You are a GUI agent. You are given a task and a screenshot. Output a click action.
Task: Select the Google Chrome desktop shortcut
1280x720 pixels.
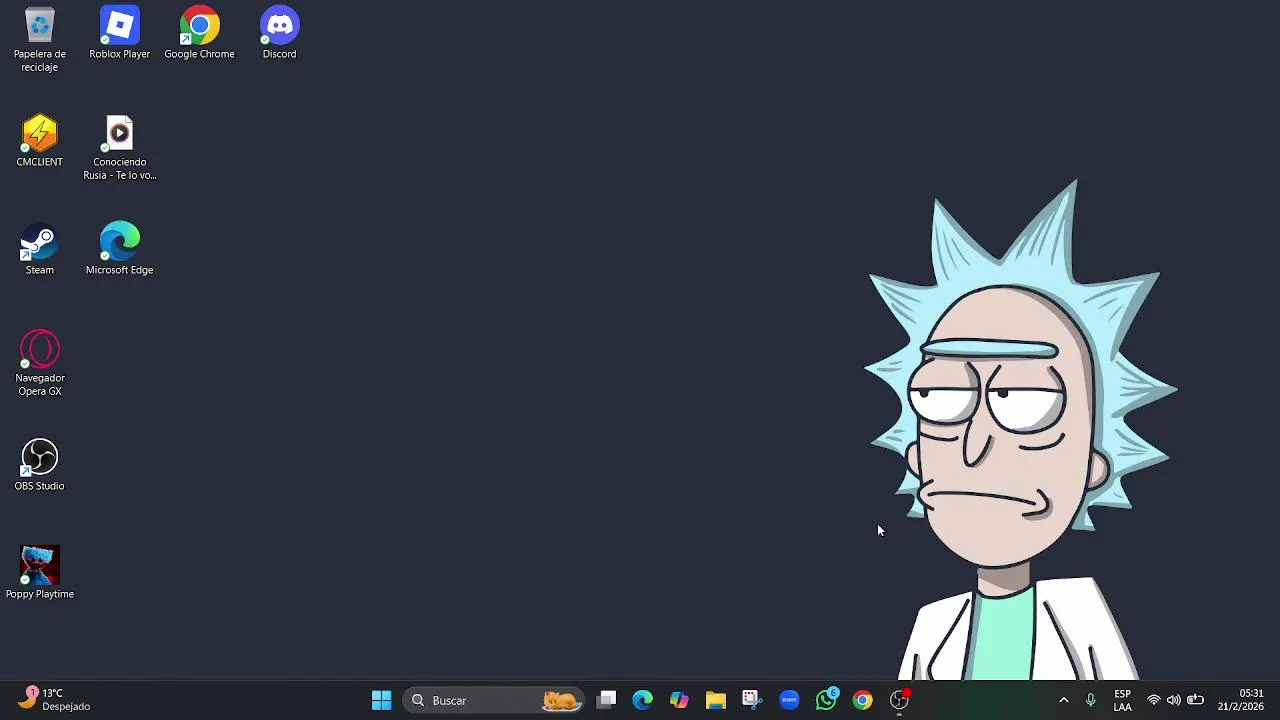point(199,34)
